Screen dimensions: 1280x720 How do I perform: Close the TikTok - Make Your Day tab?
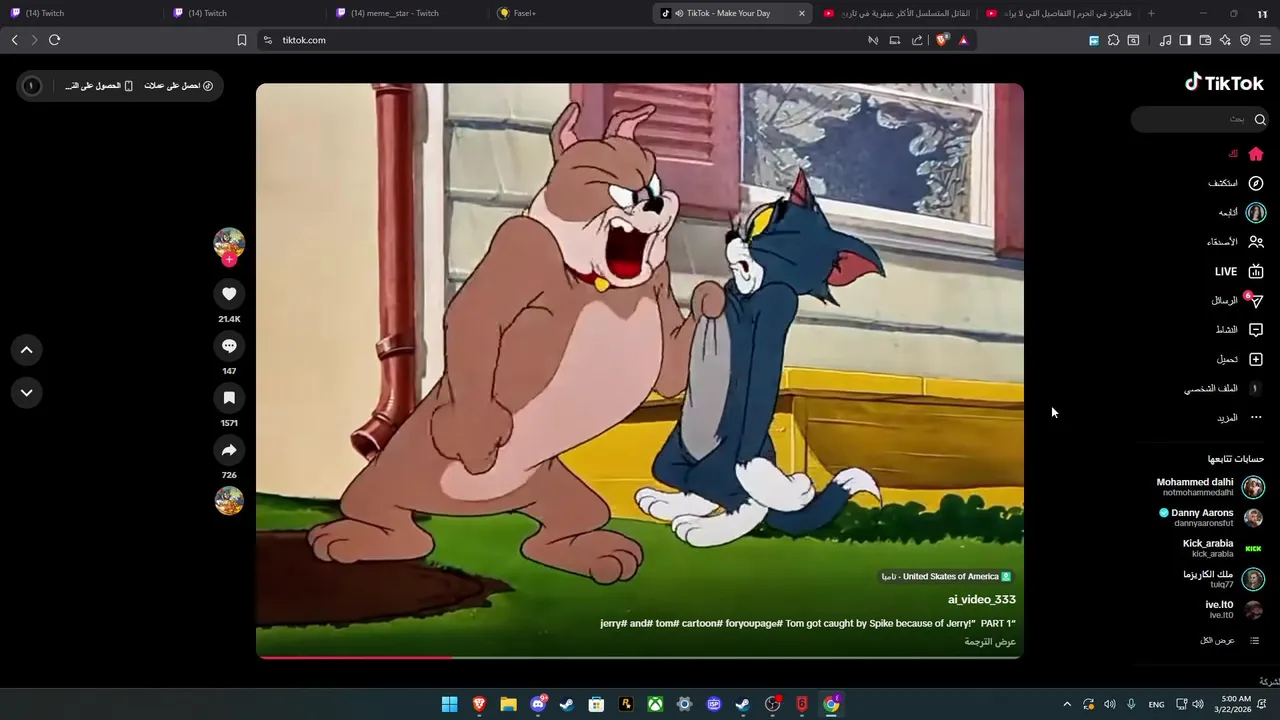click(801, 13)
